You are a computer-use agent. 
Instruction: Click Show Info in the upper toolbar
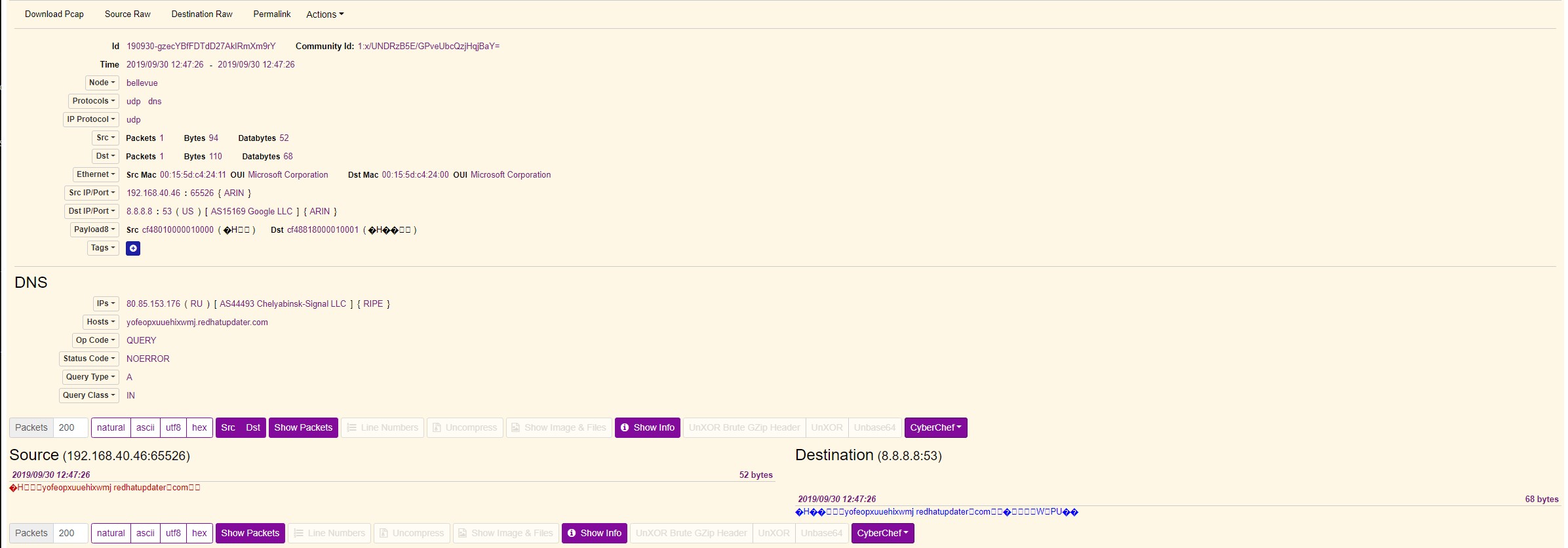(647, 427)
